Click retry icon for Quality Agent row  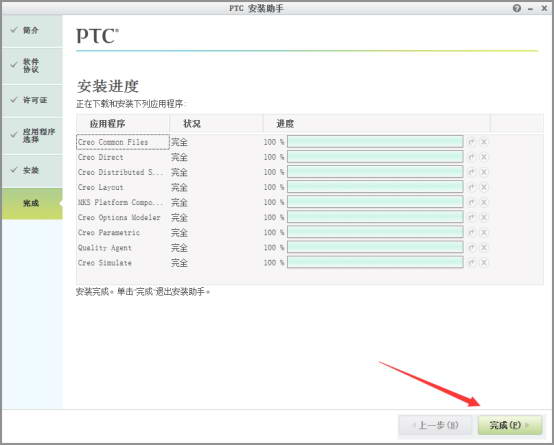(x=471, y=248)
